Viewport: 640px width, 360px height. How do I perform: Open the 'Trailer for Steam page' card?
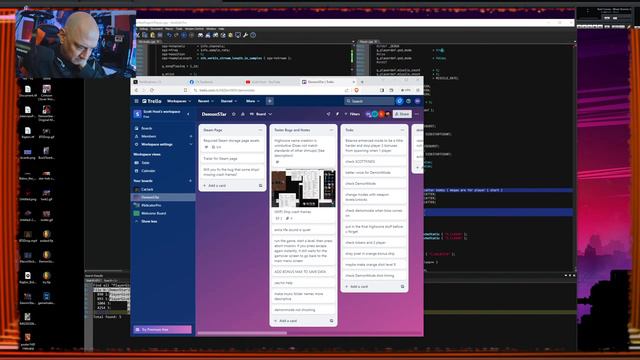[x=233, y=159]
